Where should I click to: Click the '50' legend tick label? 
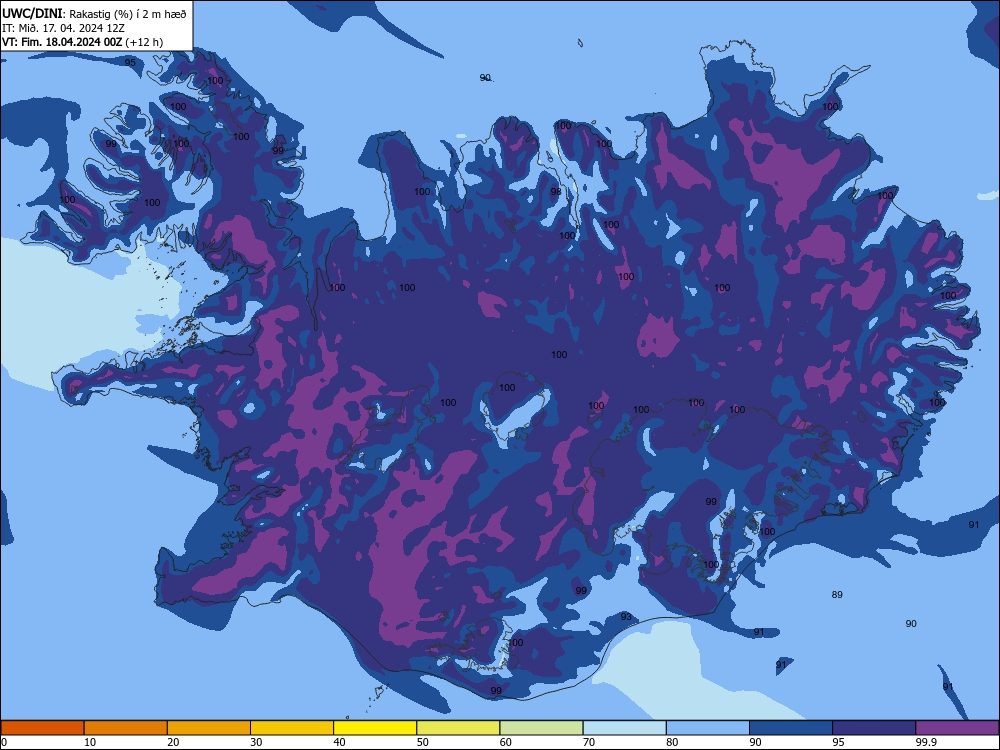[x=422, y=742]
